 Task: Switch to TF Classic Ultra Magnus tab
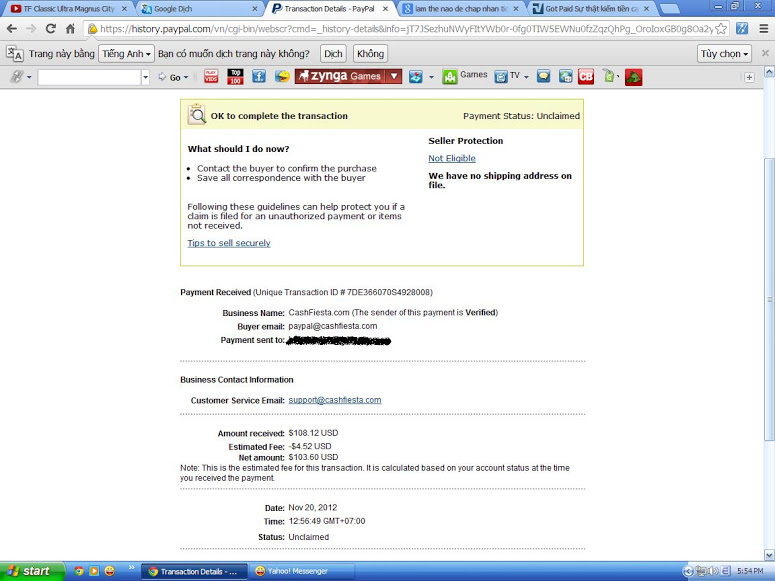[69, 9]
